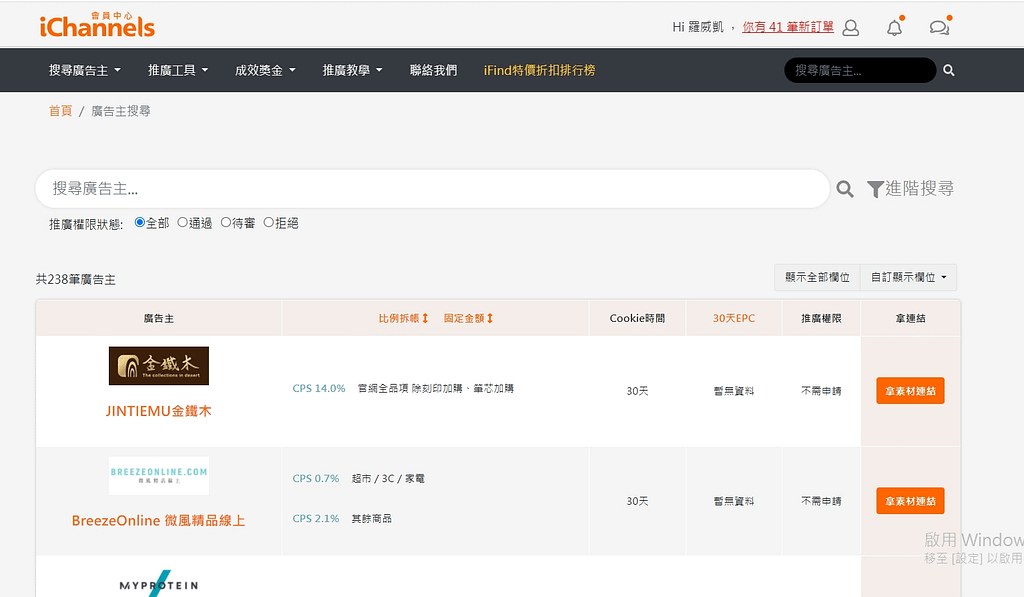Focus the navbar 搜尋廣告主 search field

point(860,71)
